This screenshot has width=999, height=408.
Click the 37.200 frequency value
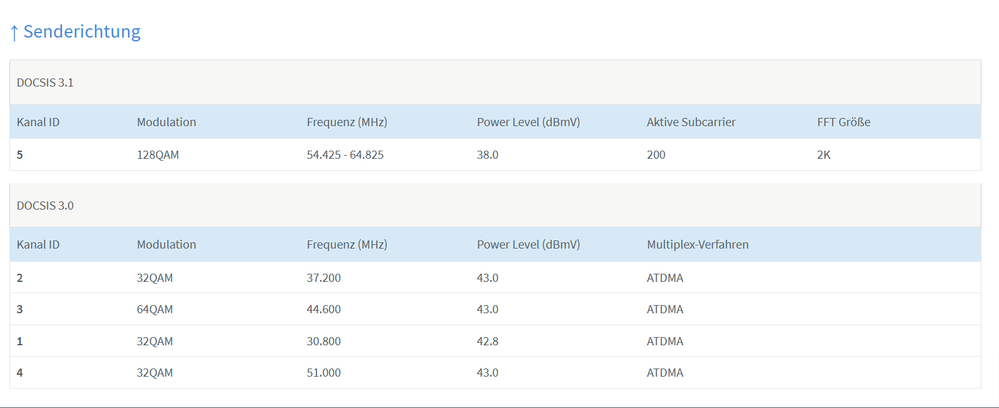click(x=326, y=277)
